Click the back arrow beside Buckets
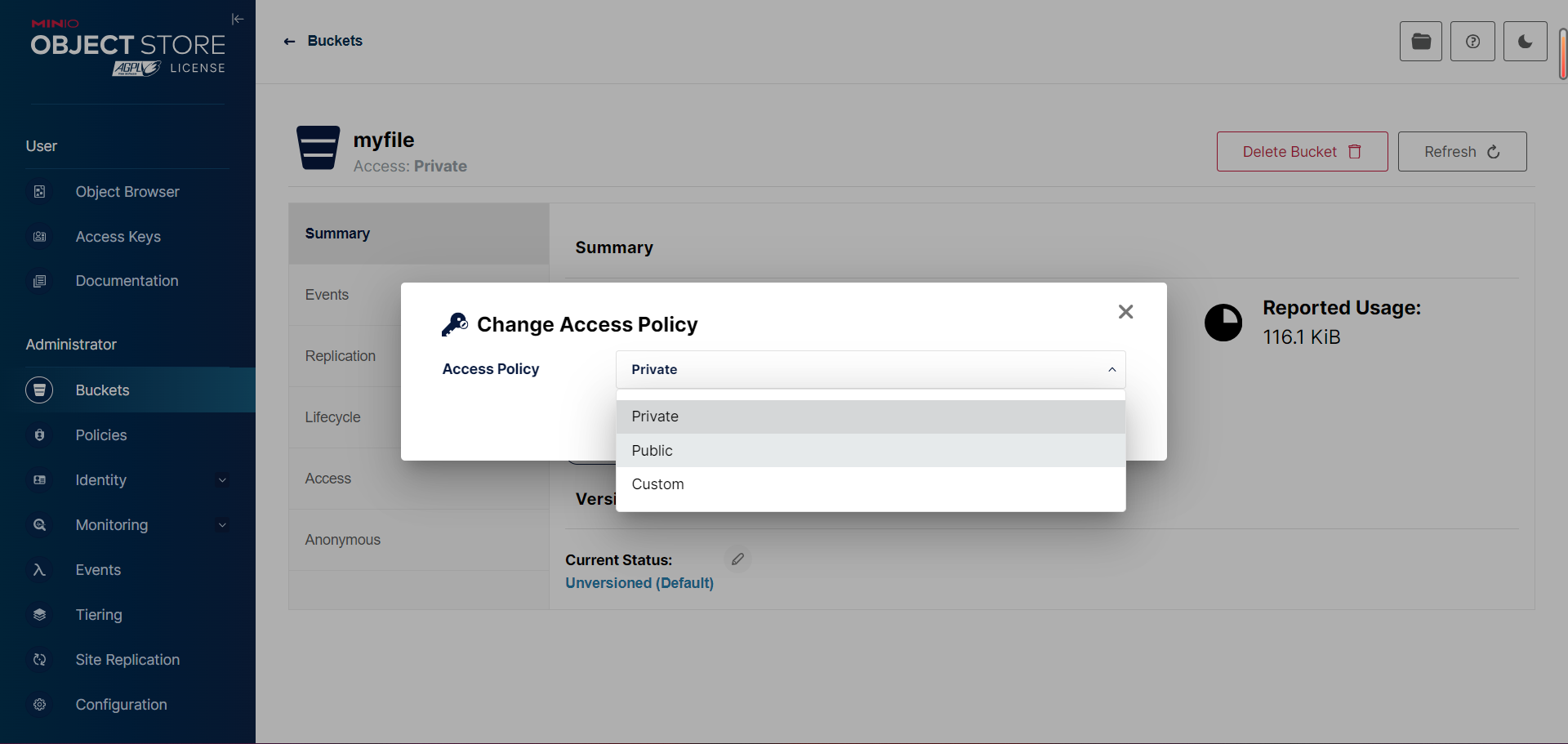This screenshot has height=744, width=1568. click(x=289, y=42)
